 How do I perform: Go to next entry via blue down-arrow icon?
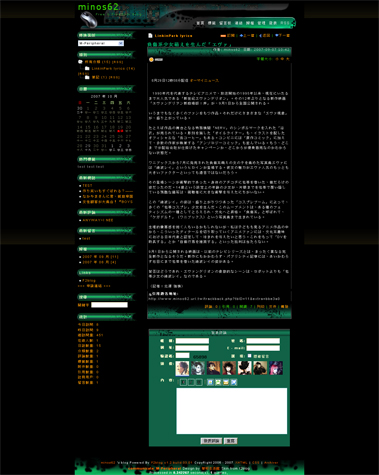tap(276, 35)
